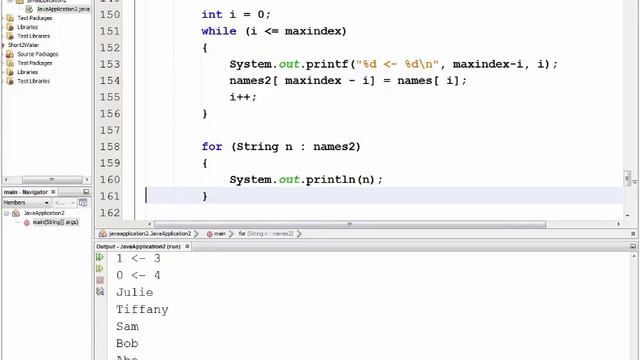Select first Test Packages folder

point(35,18)
